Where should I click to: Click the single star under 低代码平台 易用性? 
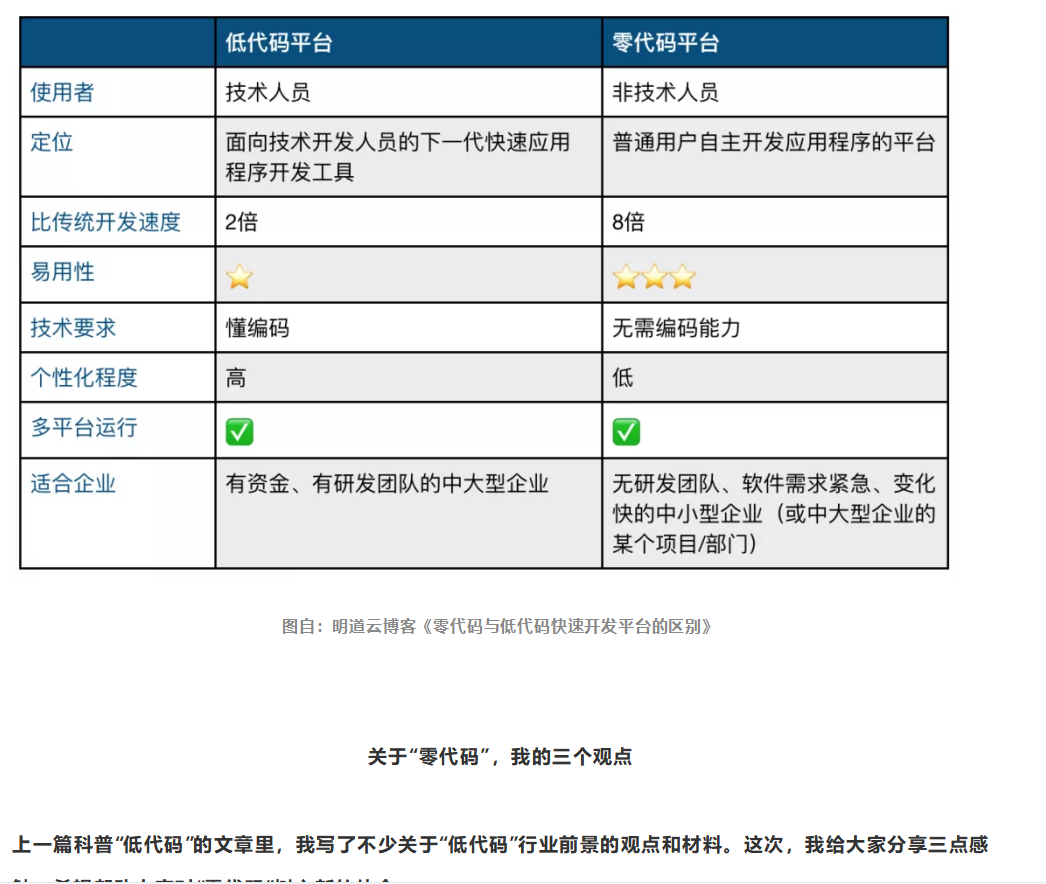tap(238, 276)
